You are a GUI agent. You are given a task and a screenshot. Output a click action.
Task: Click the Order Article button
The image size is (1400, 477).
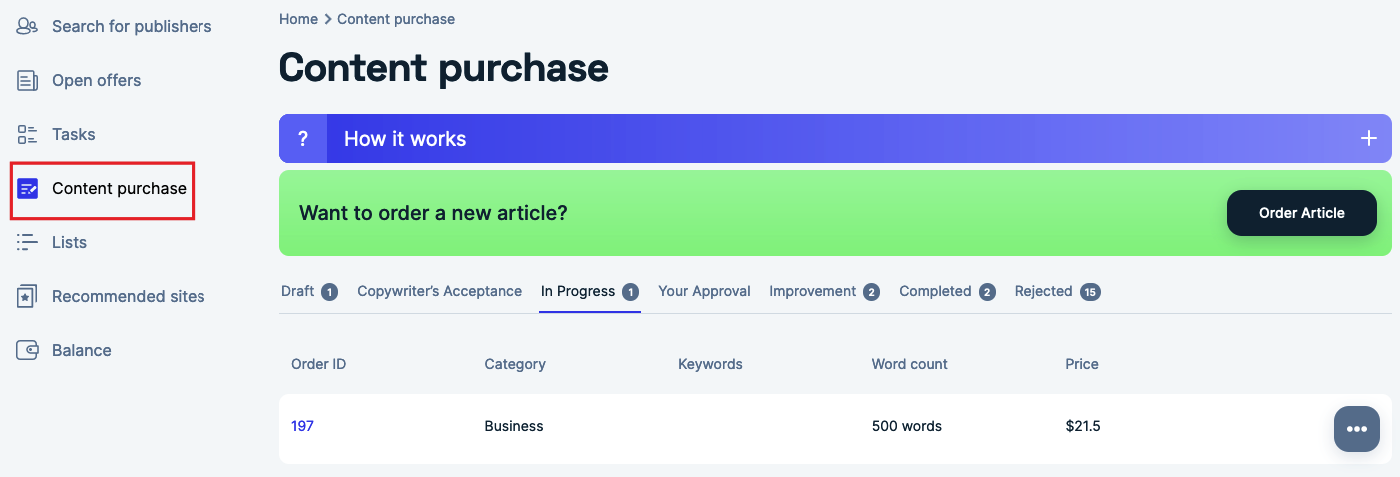click(1302, 213)
